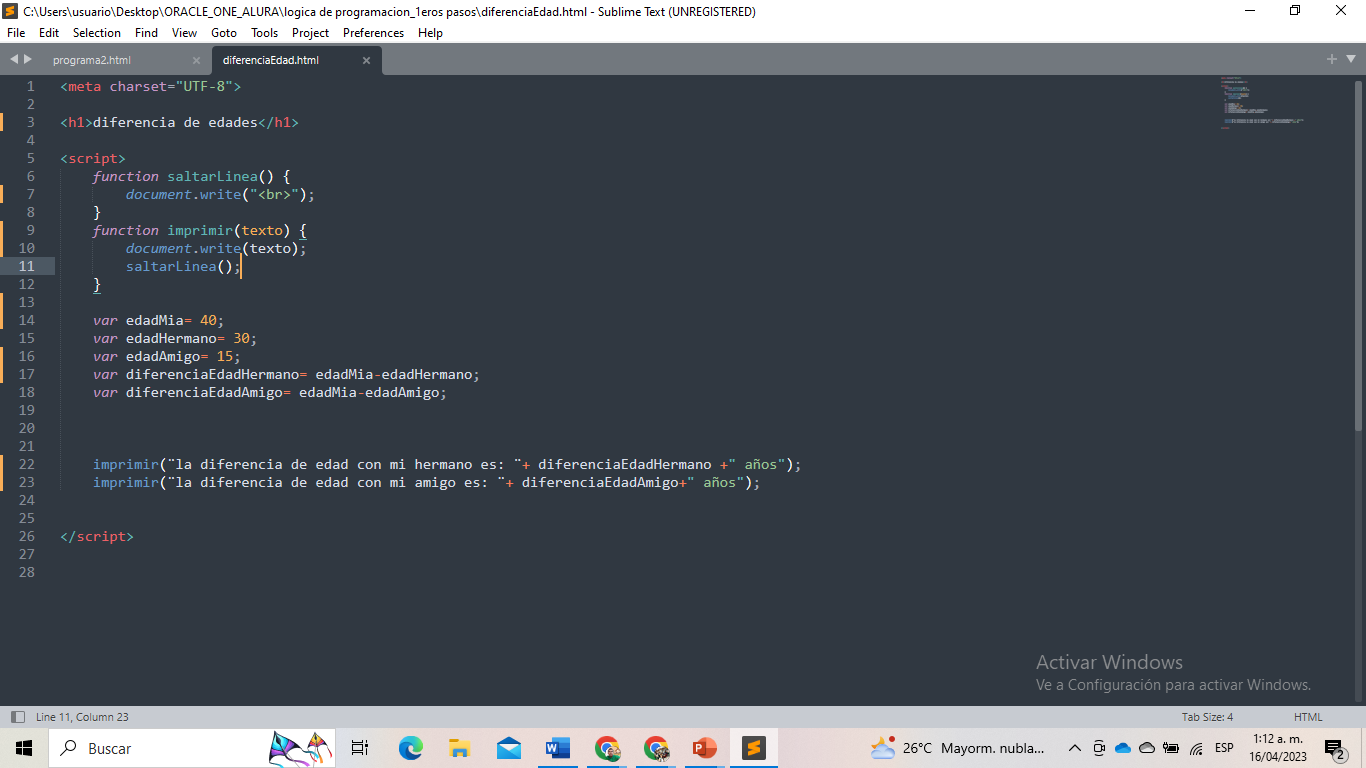Open File Explorer from taskbar
Viewport: 1366px width, 768px height.
(x=459, y=748)
